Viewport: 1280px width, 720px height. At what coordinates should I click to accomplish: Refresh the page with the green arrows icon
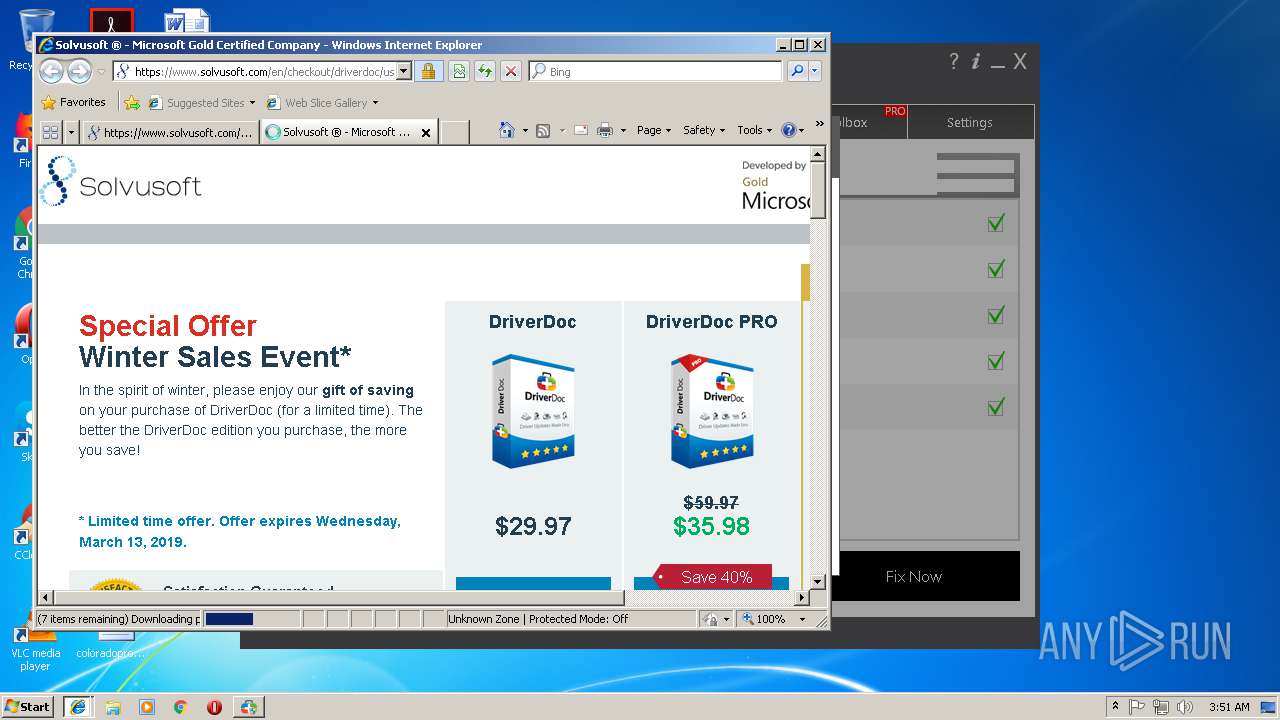point(484,71)
